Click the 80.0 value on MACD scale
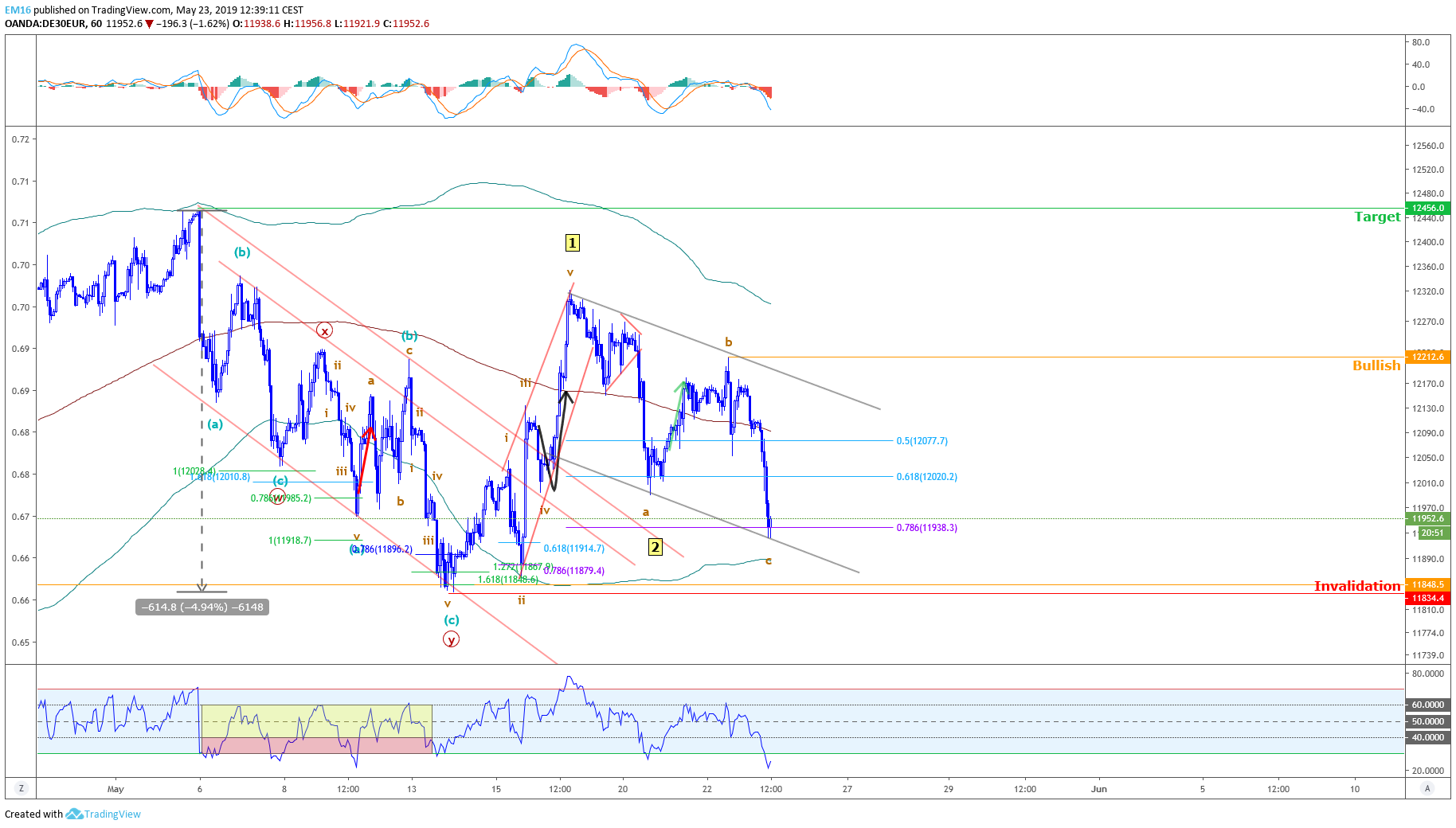 click(x=1421, y=42)
